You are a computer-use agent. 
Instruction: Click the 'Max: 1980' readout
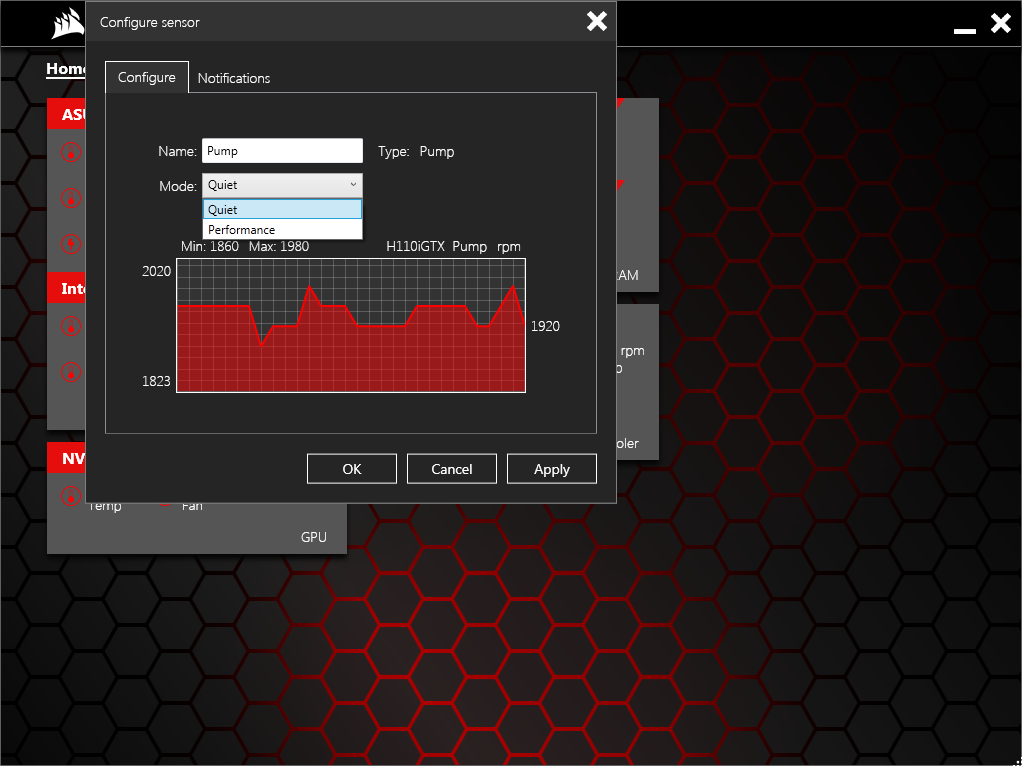[x=279, y=246]
